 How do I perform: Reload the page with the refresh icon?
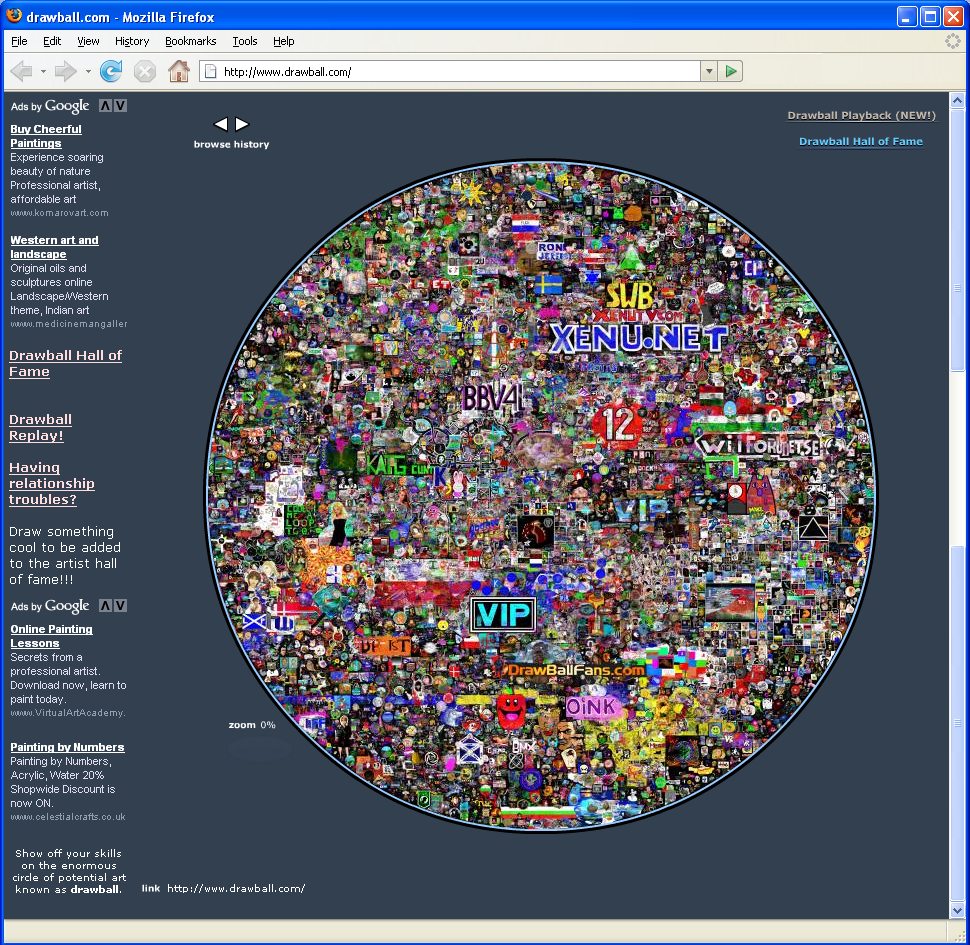[x=111, y=72]
